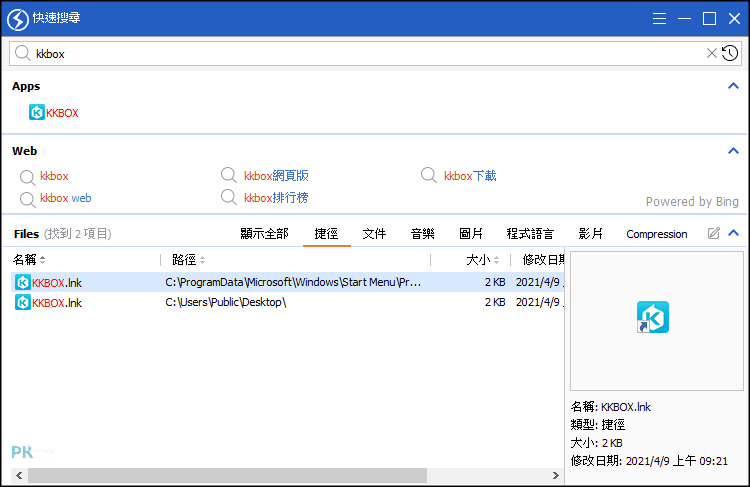Click the scroll right arrow
Screen dimensions: 750x487
tap(555, 476)
